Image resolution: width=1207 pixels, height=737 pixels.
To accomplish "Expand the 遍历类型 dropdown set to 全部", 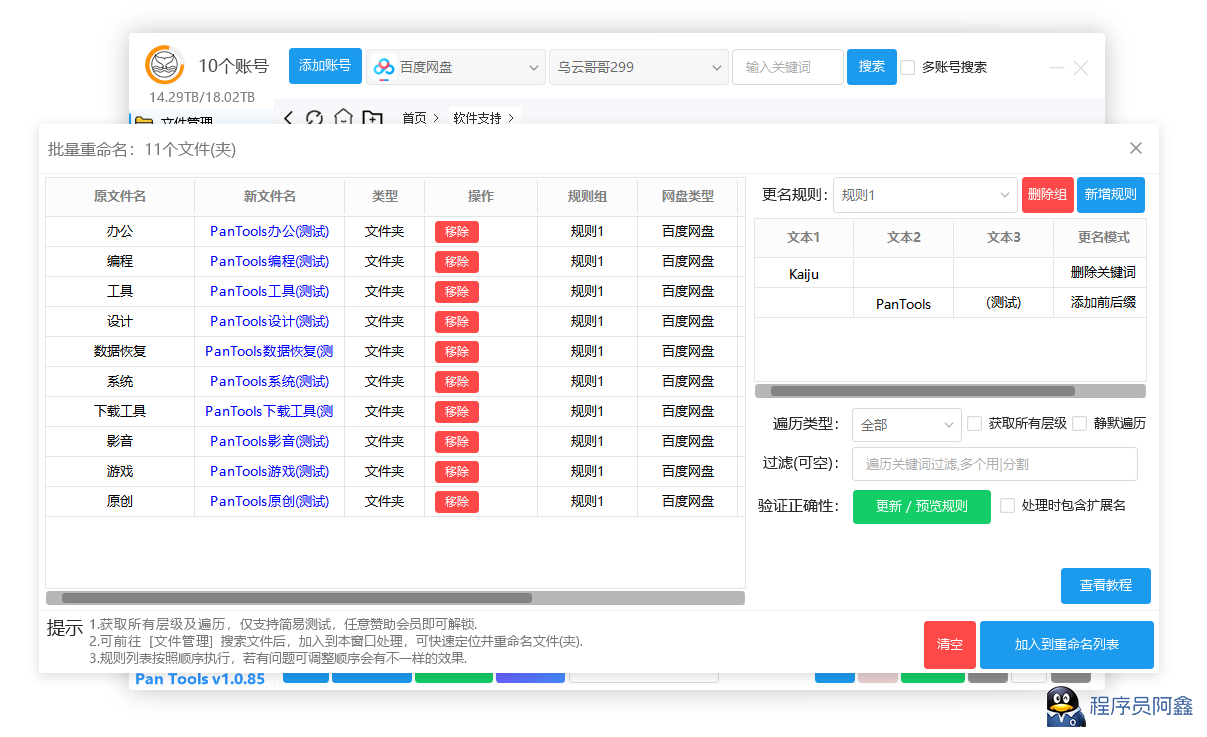I will [906, 425].
